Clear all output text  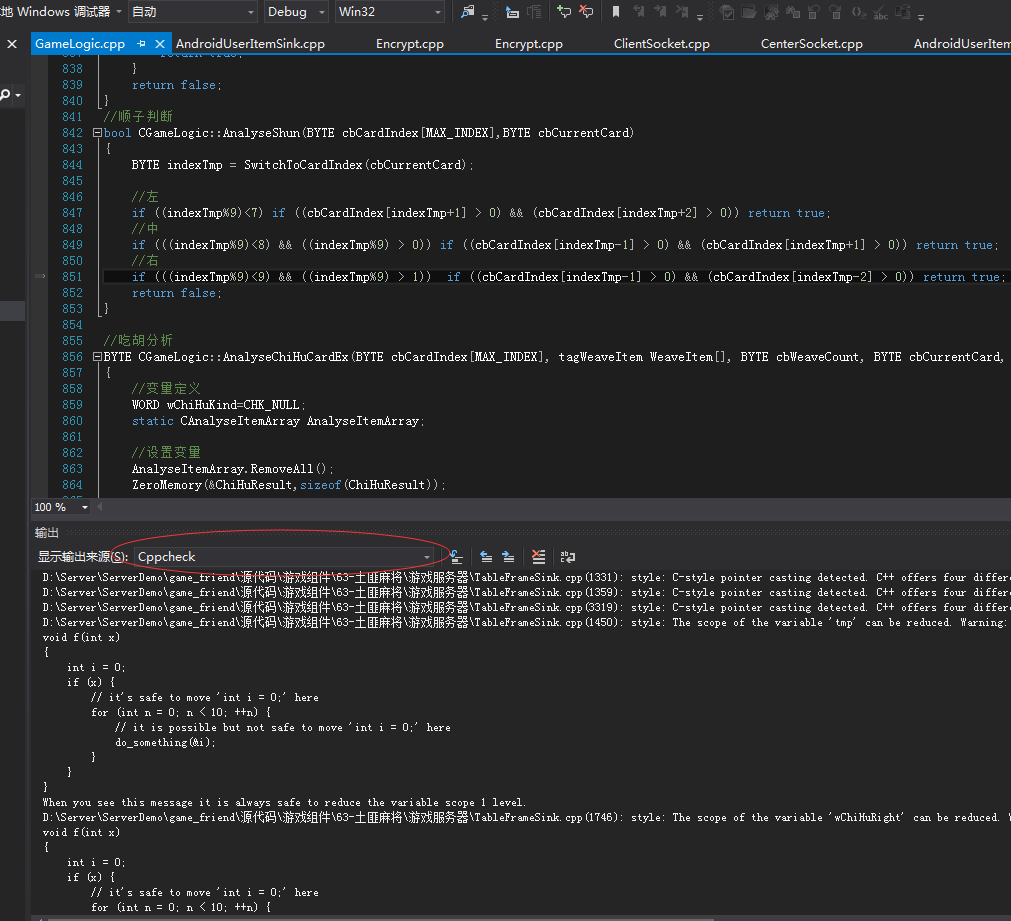click(538, 557)
